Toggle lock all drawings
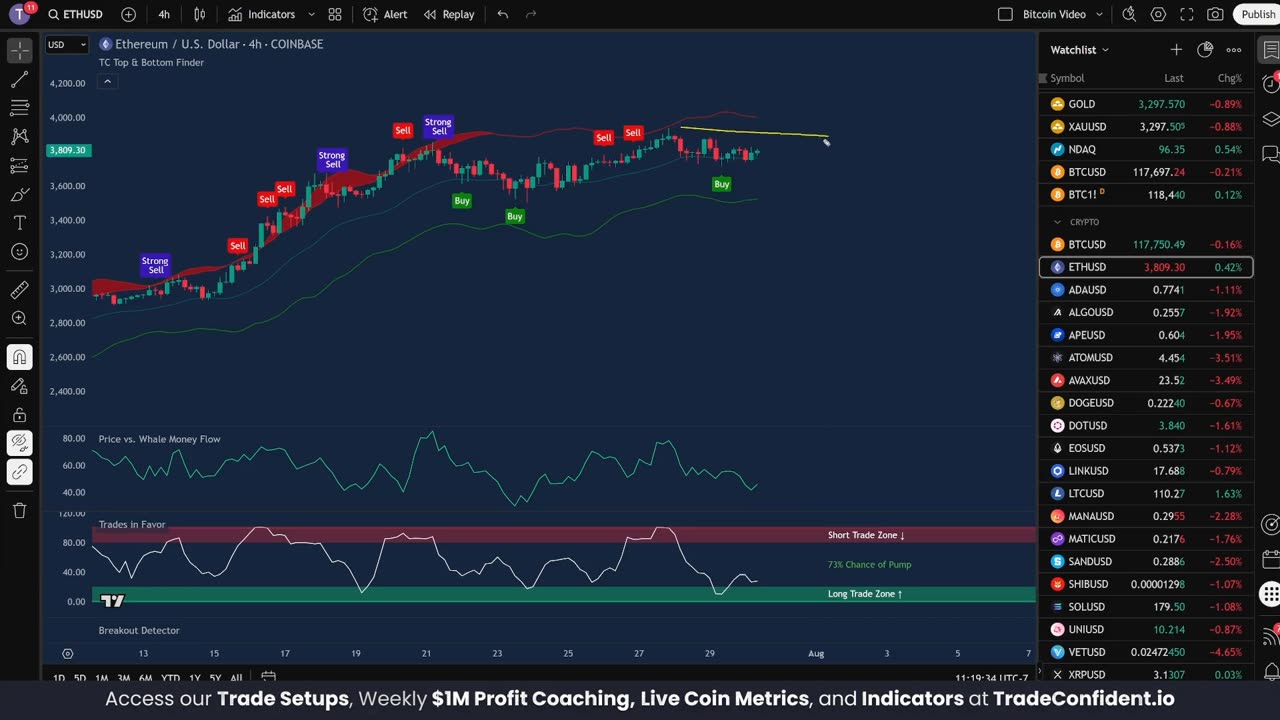 click(19, 415)
